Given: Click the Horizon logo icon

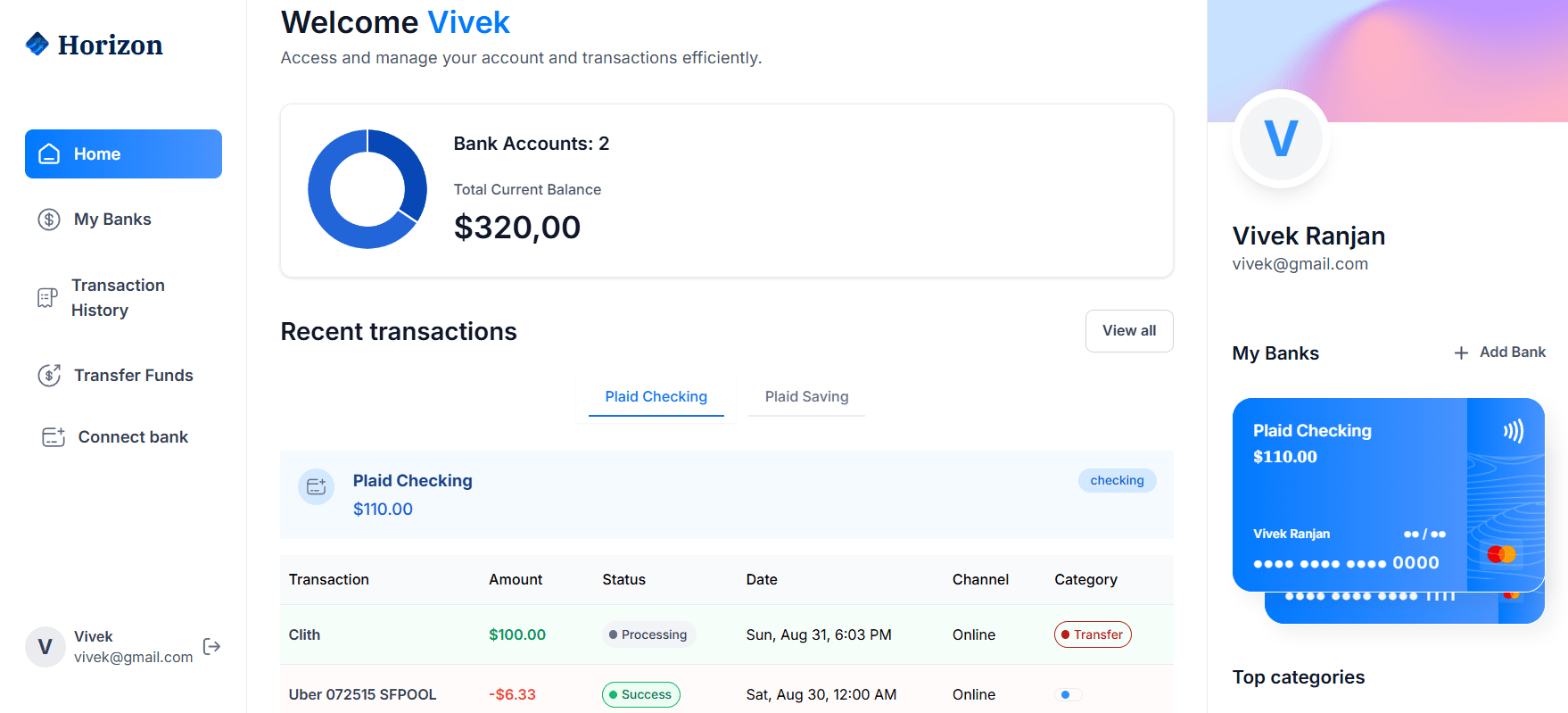Looking at the screenshot, I should 37,44.
